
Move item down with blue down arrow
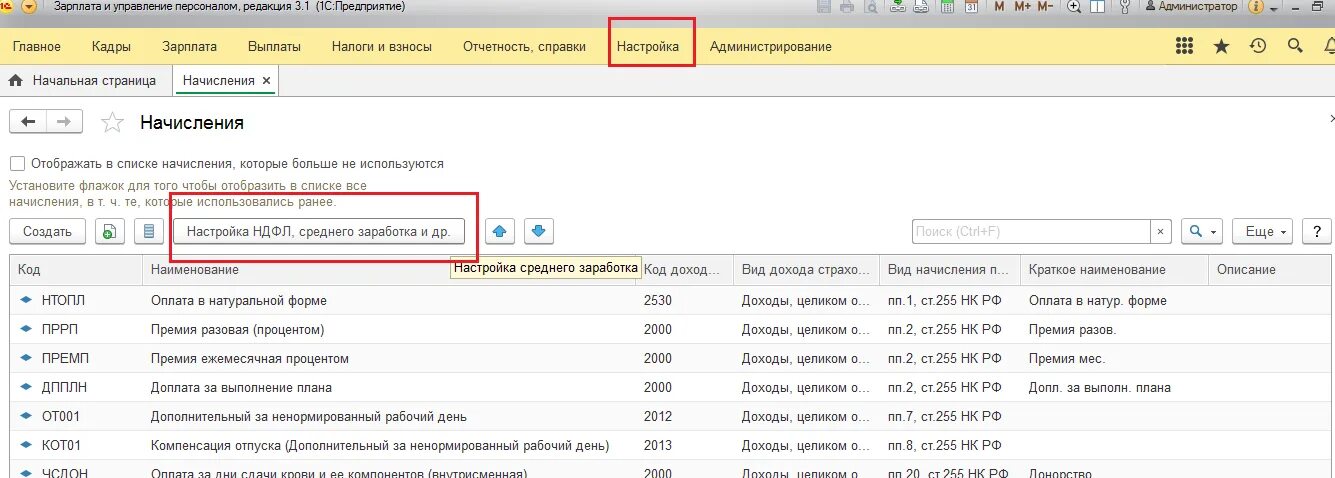(539, 231)
